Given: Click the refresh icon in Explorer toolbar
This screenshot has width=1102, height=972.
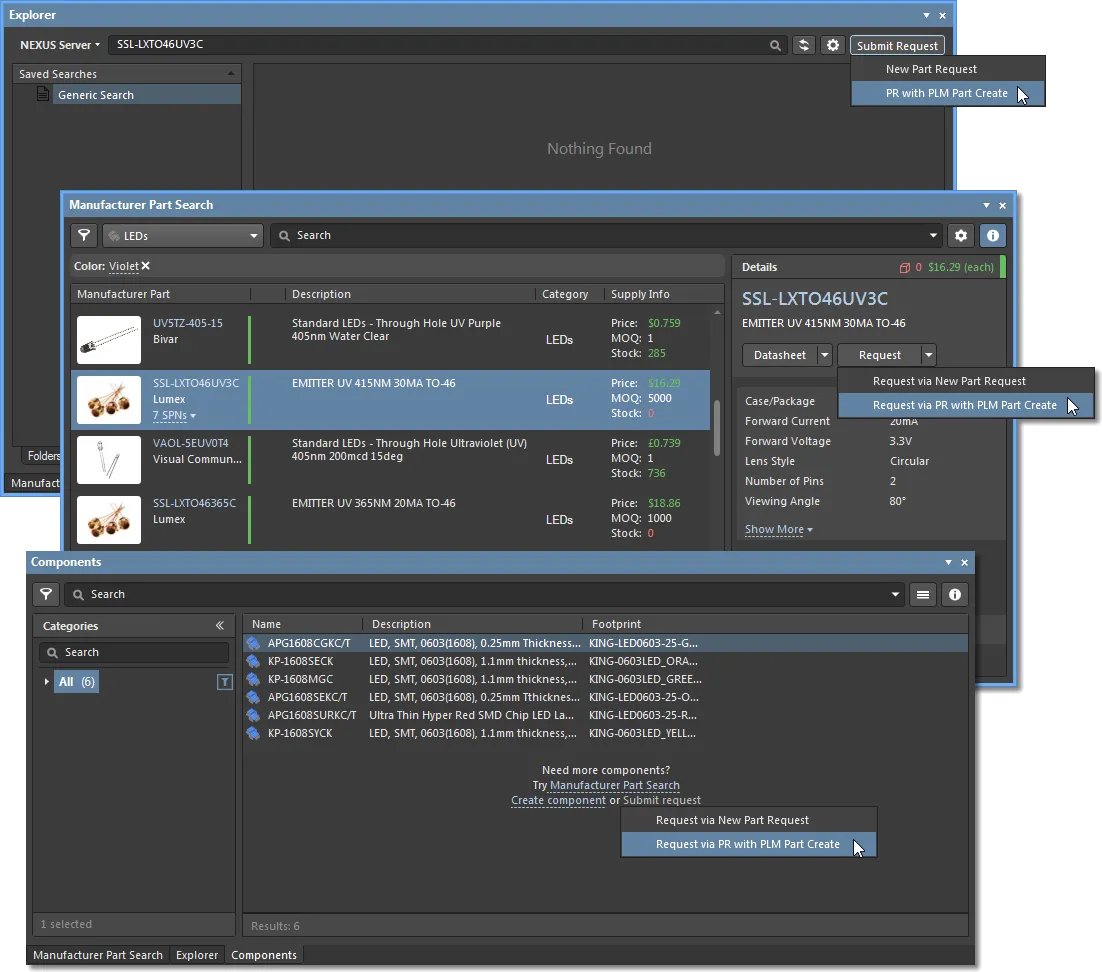Looking at the screenshot, I should coord(804,45).
